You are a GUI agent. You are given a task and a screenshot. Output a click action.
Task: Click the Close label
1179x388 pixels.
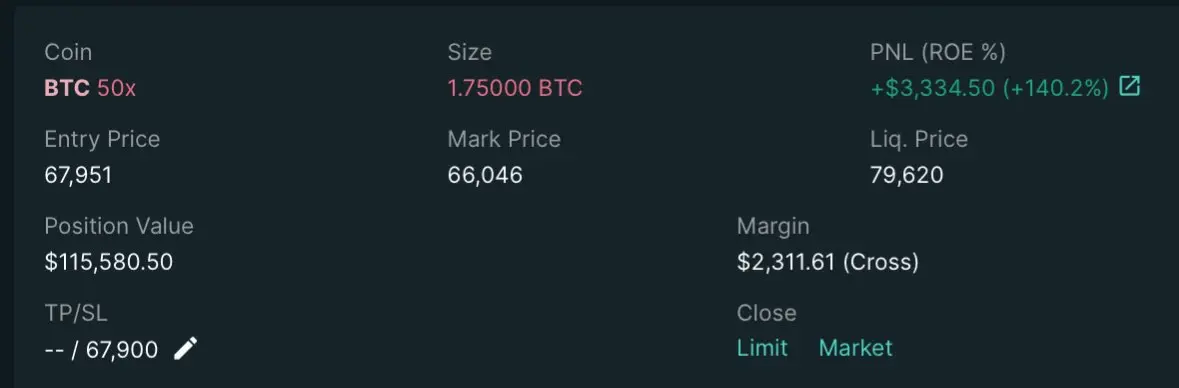(766, 313)
